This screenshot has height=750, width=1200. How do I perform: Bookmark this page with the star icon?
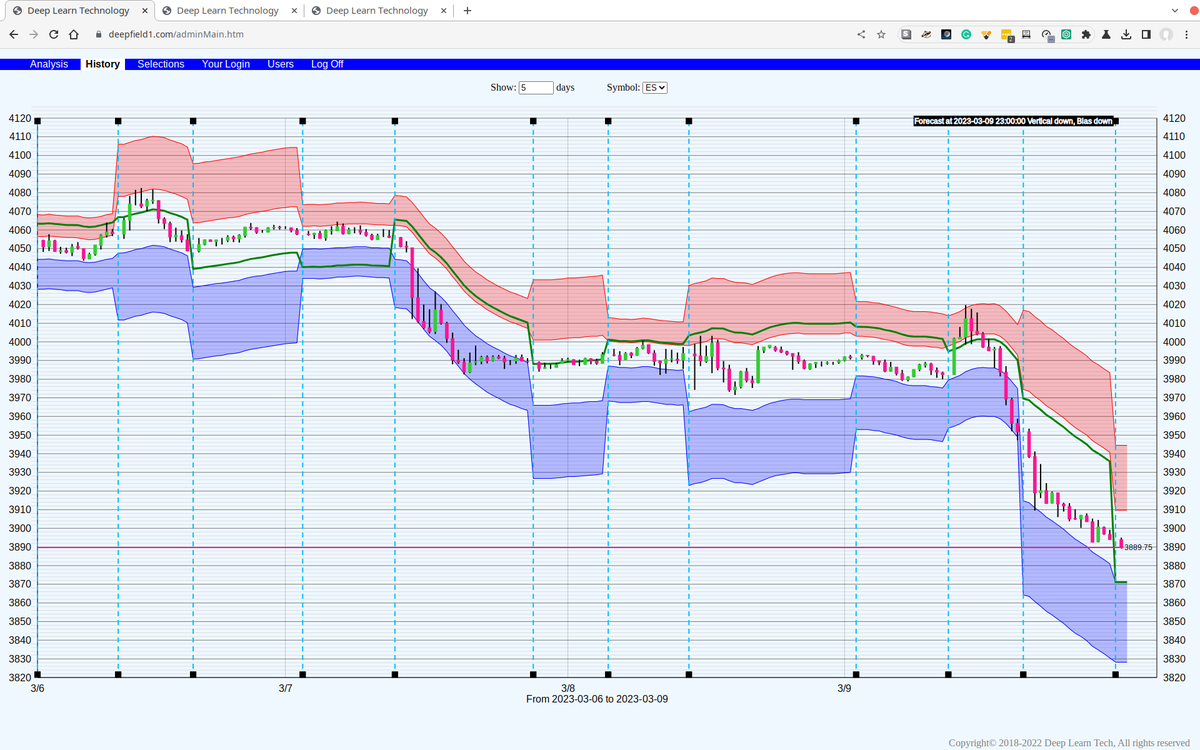tap(881, 34)
